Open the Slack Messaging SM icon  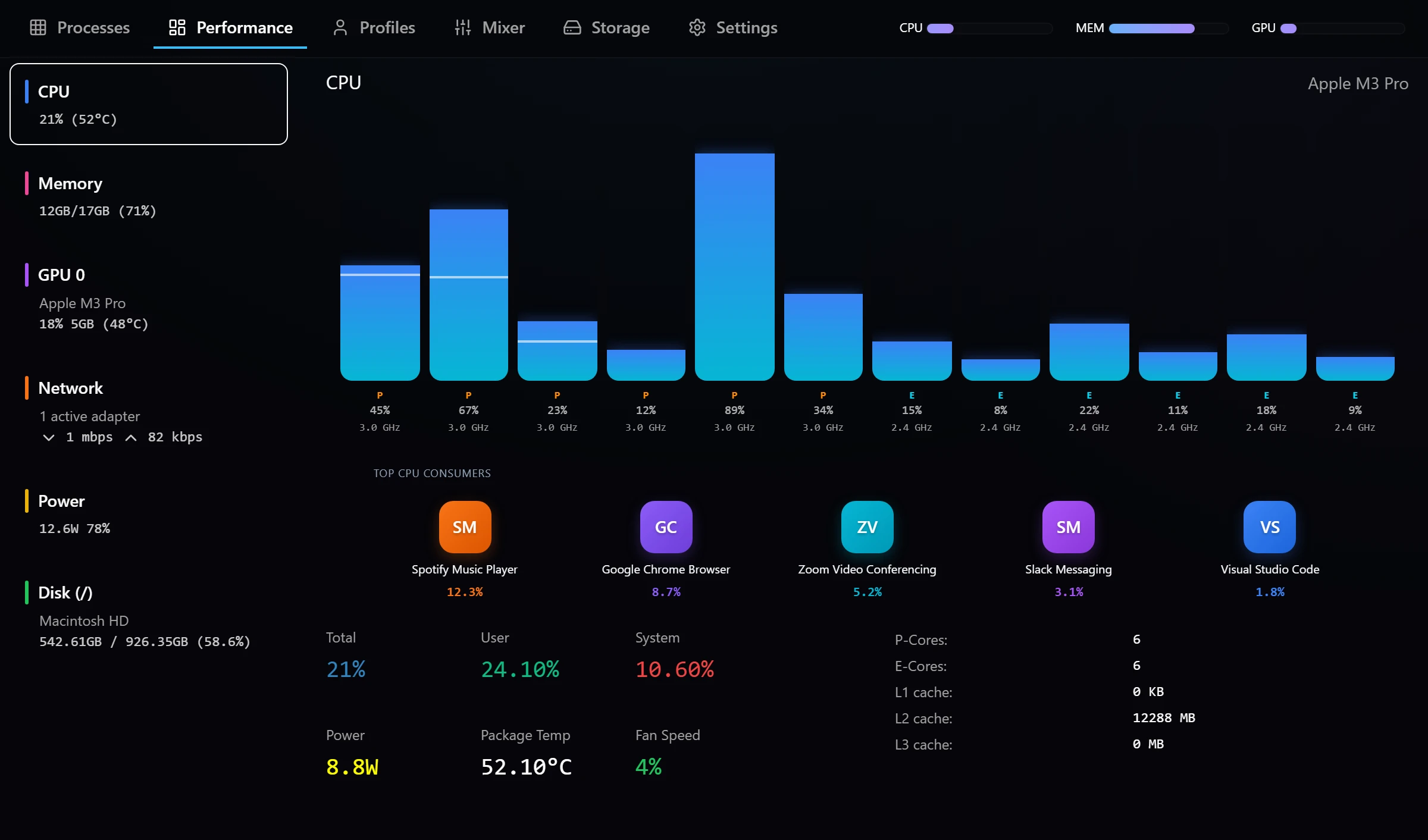coord(1068,527)
